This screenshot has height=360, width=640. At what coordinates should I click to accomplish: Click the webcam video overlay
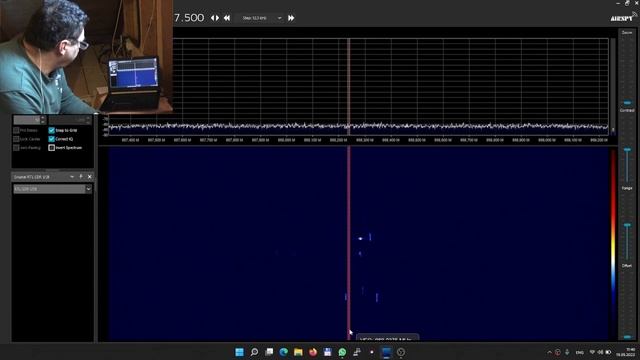(87, 57)
